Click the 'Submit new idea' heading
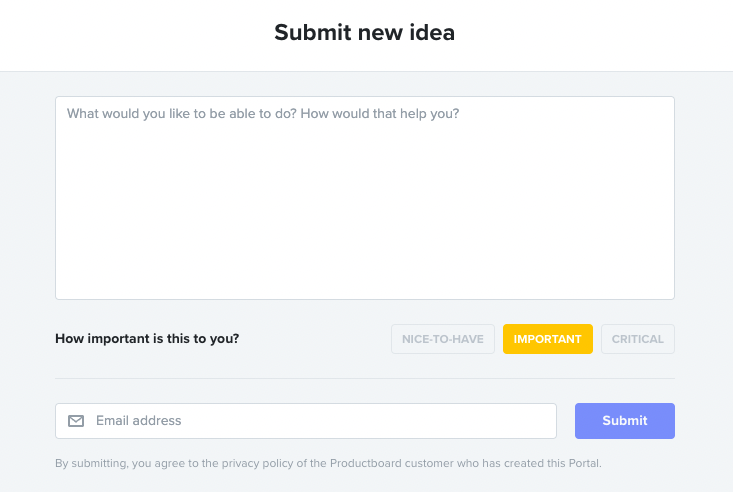733x492 pixels. 365,32
